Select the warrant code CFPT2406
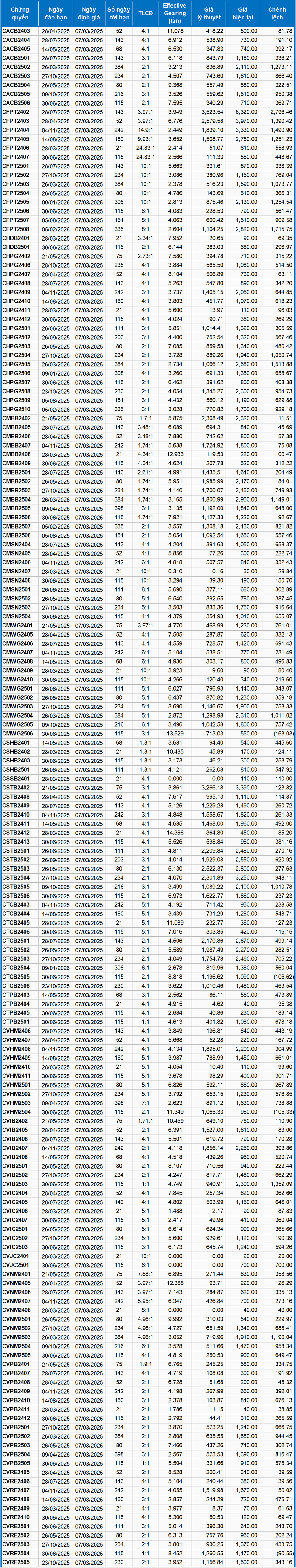Viewport: 296px width, 1568px height. tap(16, 148)
